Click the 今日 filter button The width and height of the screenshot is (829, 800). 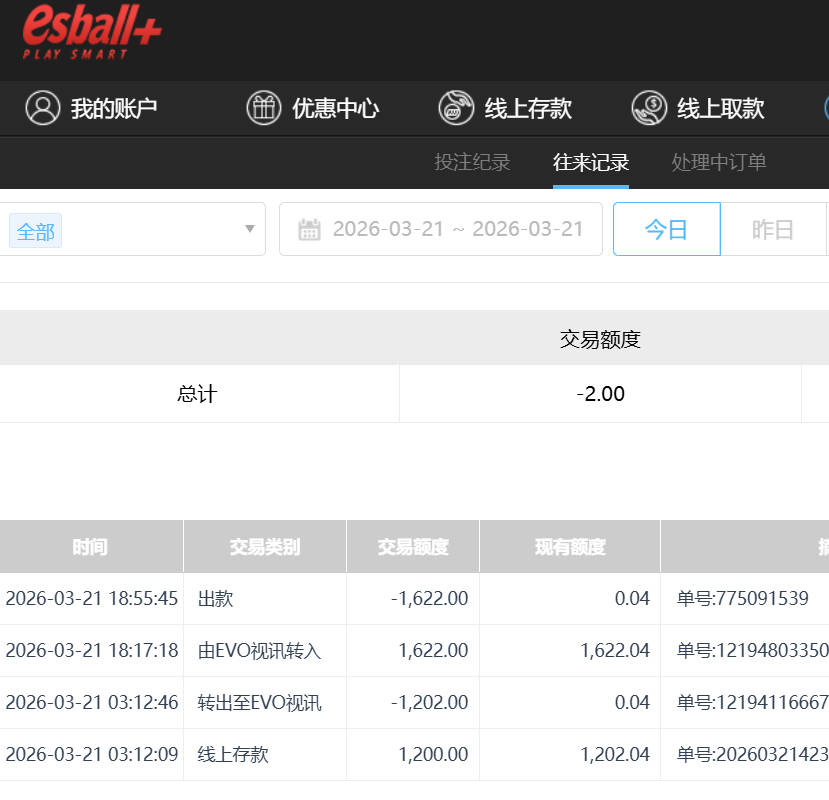(x=666, y=229)
